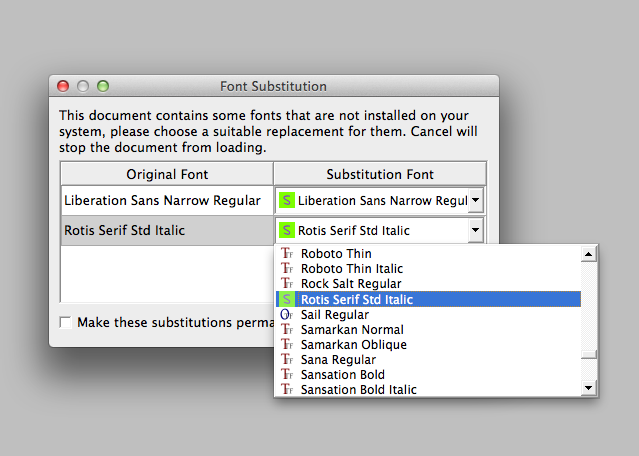Viewport: 639px width, 456px height.
Task: Click the green S icon in Rotis substitution field
Action: click(287, 231)
